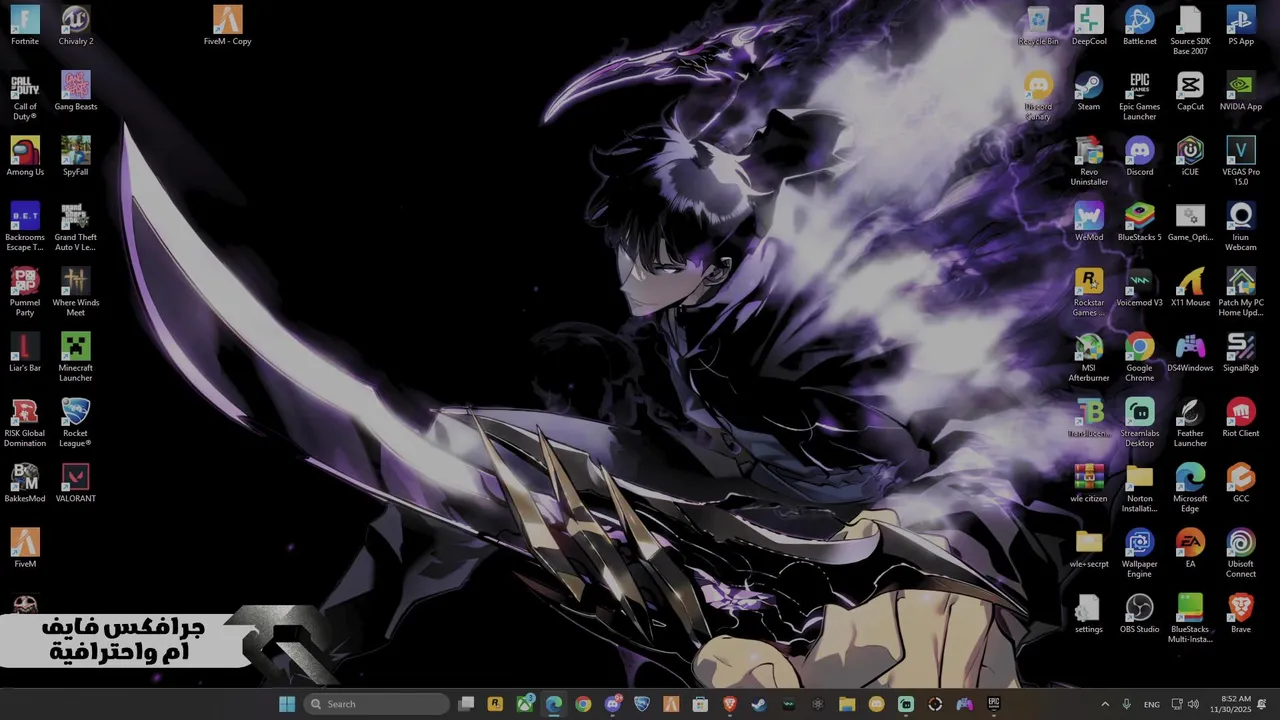Click the Ubisoft Connect desktop icon

tap(1241, 553)
